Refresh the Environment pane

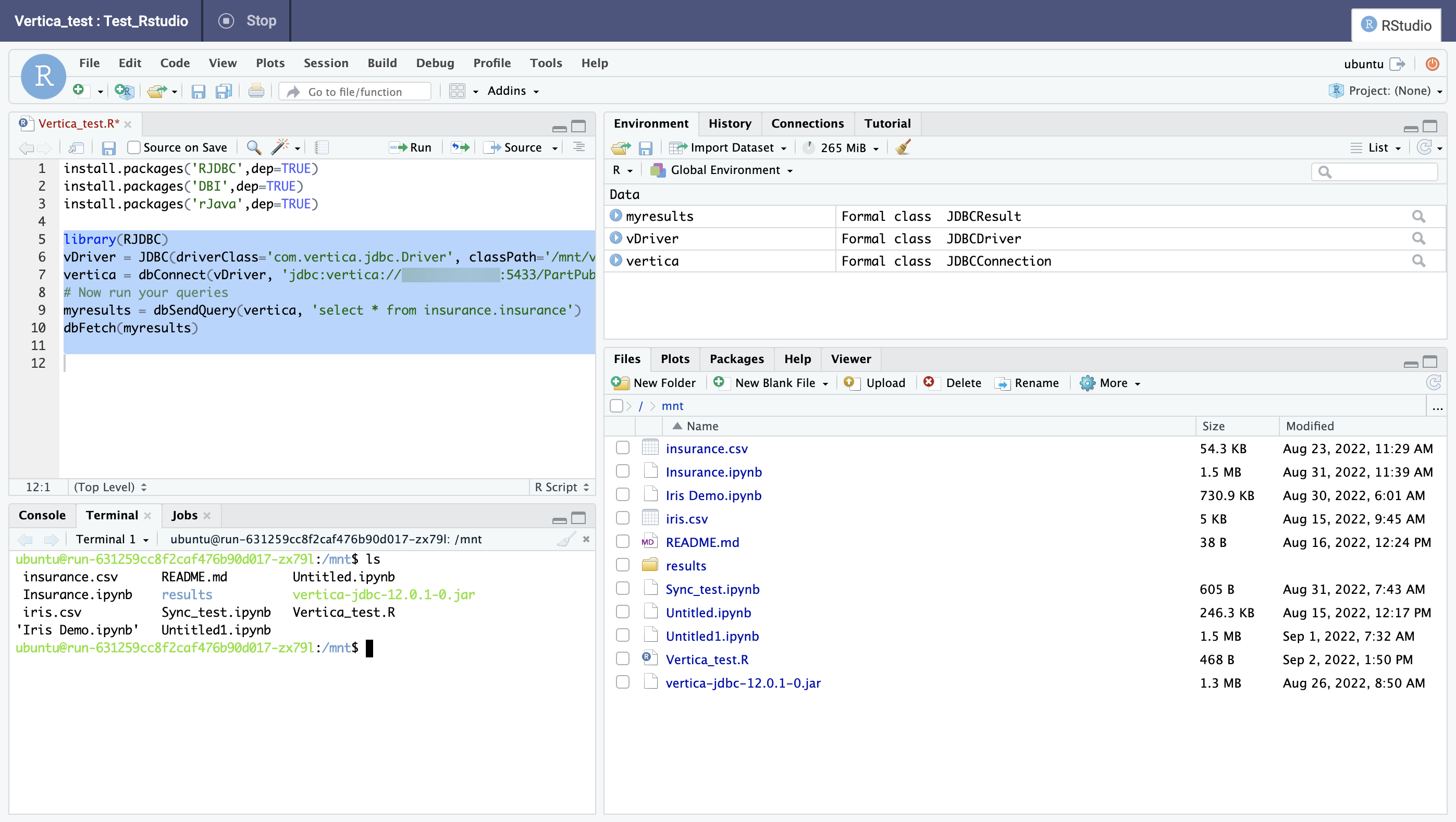coord(1424,147)
